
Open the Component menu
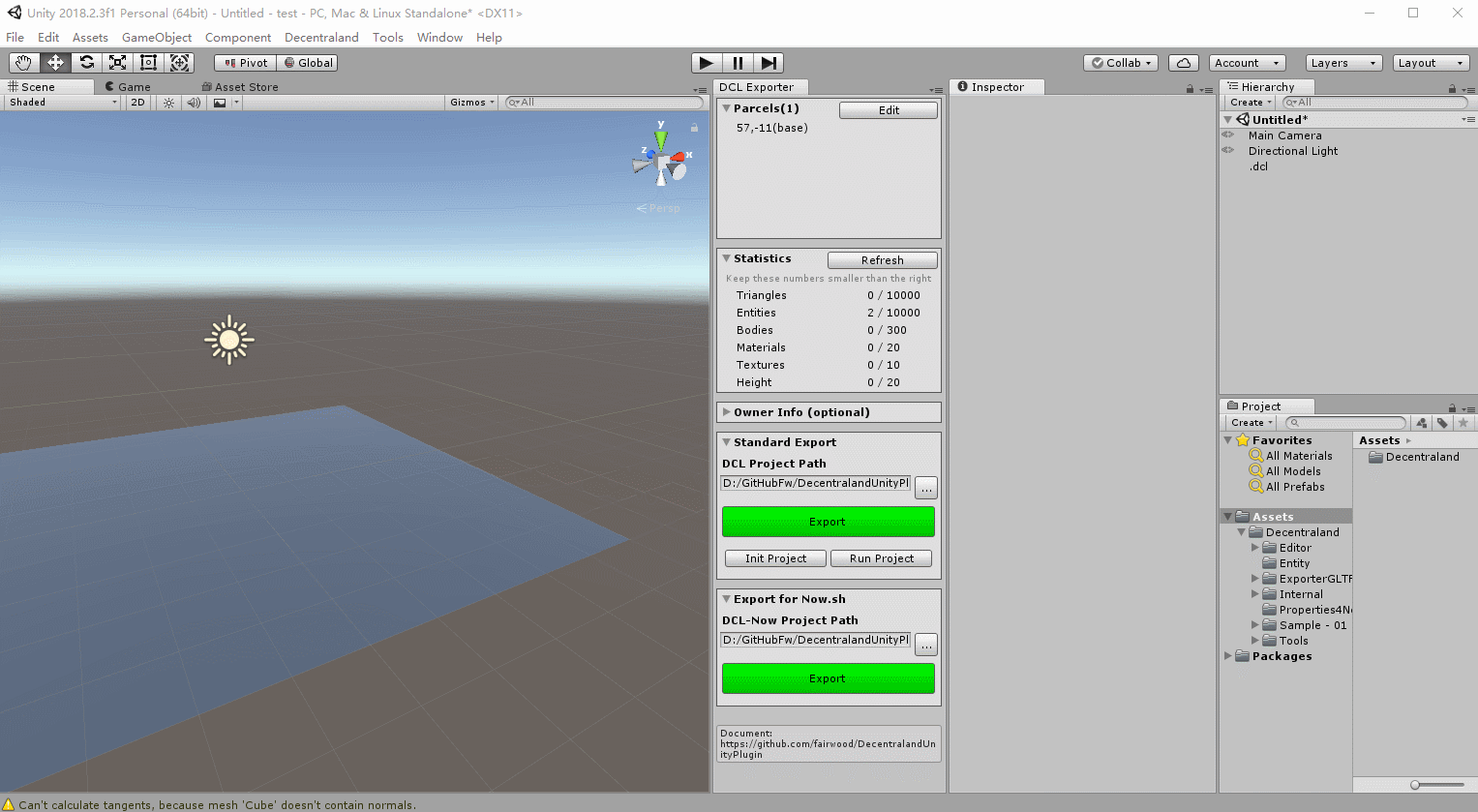coord(238,38)
